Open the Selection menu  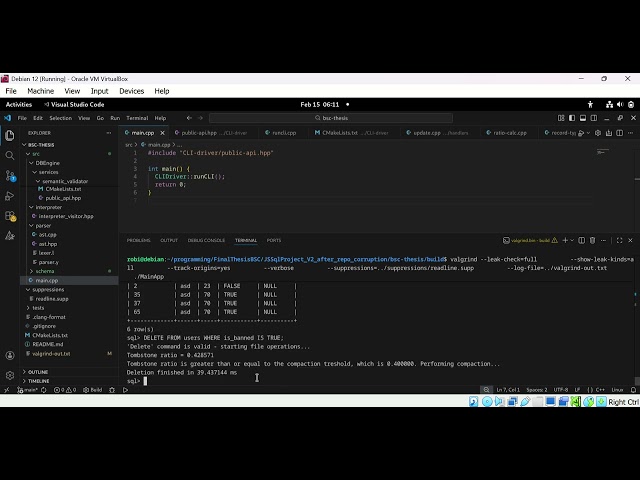coord(60,118)
